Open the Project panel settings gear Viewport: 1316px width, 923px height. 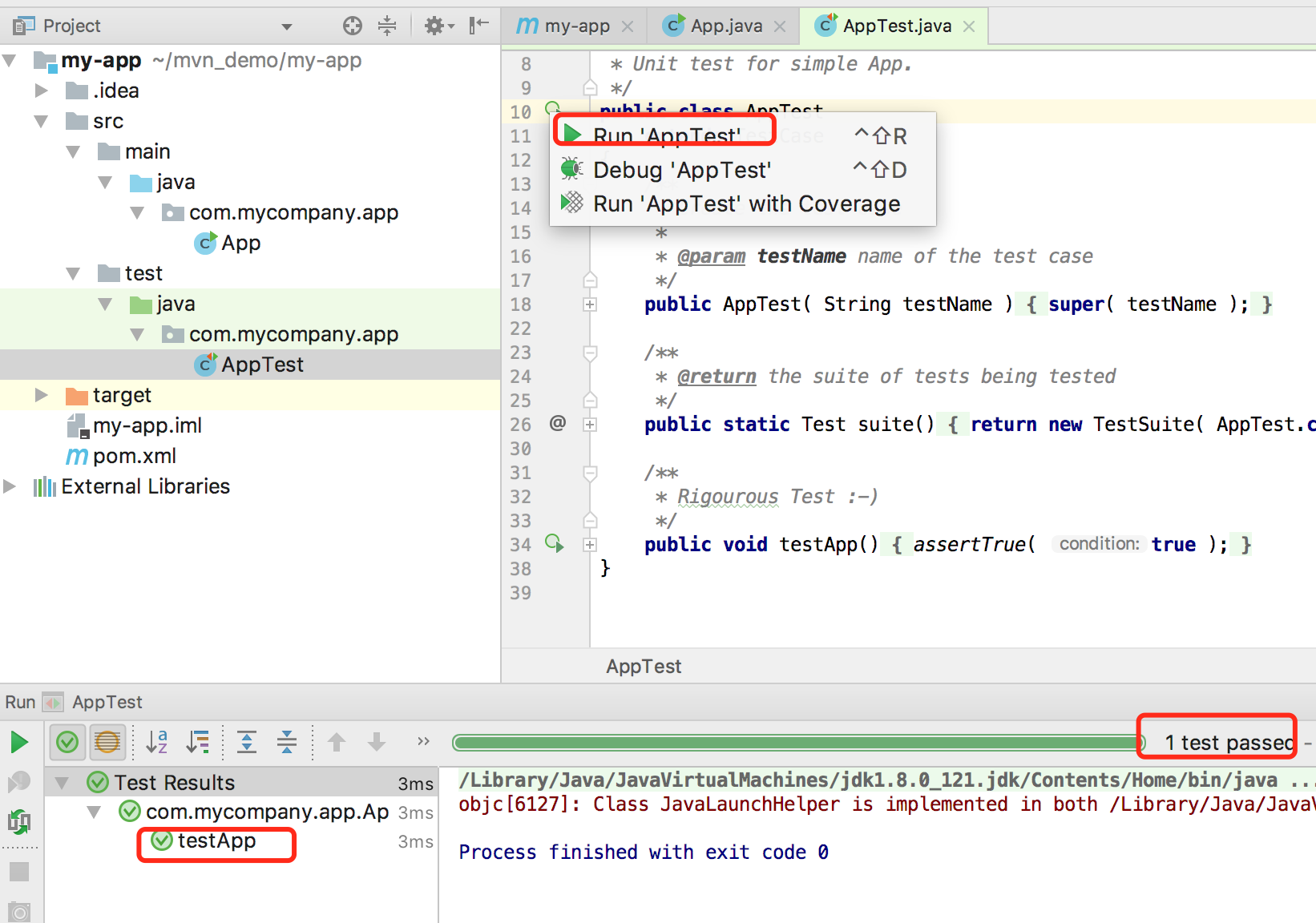tap(438, 26)
